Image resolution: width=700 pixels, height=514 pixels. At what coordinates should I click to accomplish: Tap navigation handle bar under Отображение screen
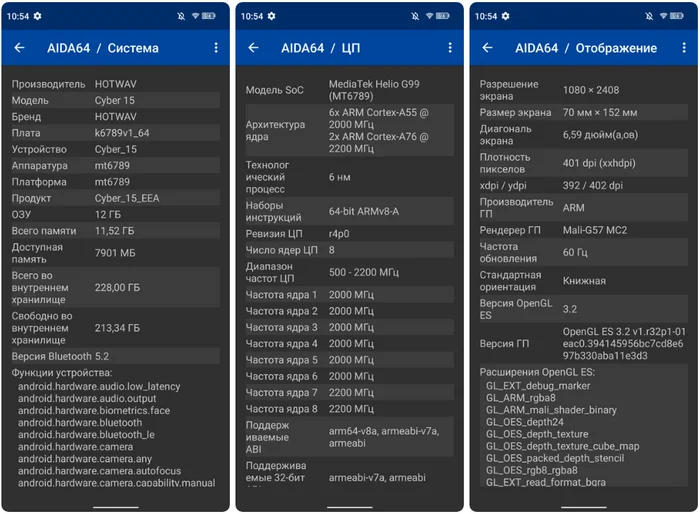(583, 507)
